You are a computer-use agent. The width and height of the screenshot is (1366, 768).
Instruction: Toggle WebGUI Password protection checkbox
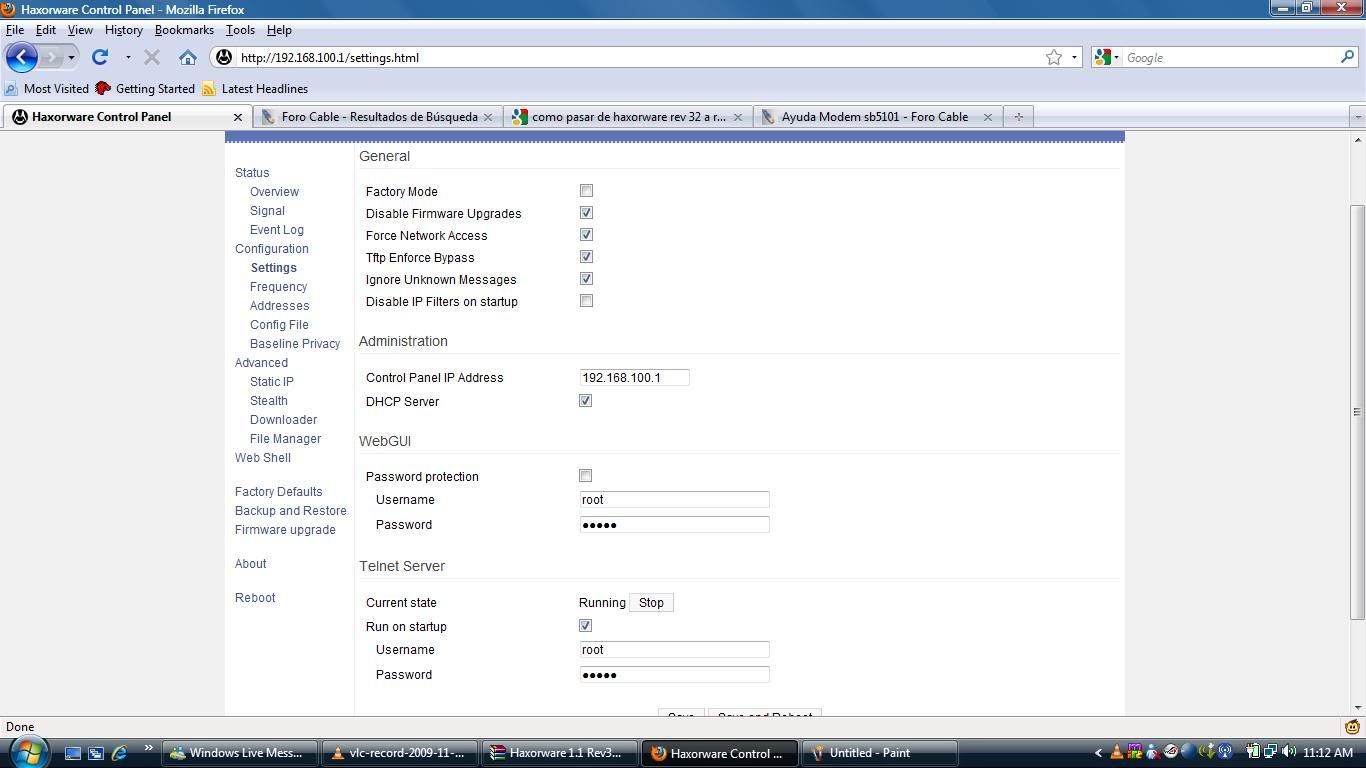tap(585, 476)
